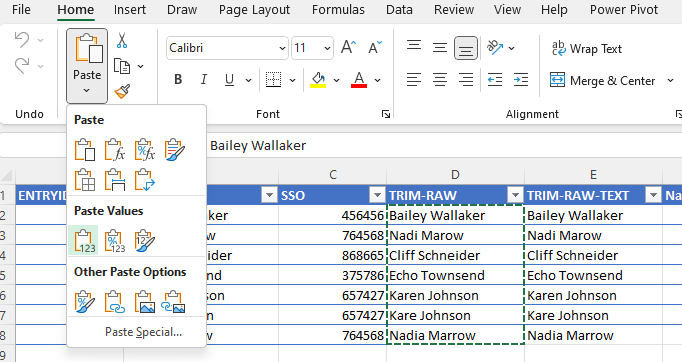Decrease font size with small A
This screenshot has width=682, height=362.
[374, 47]
